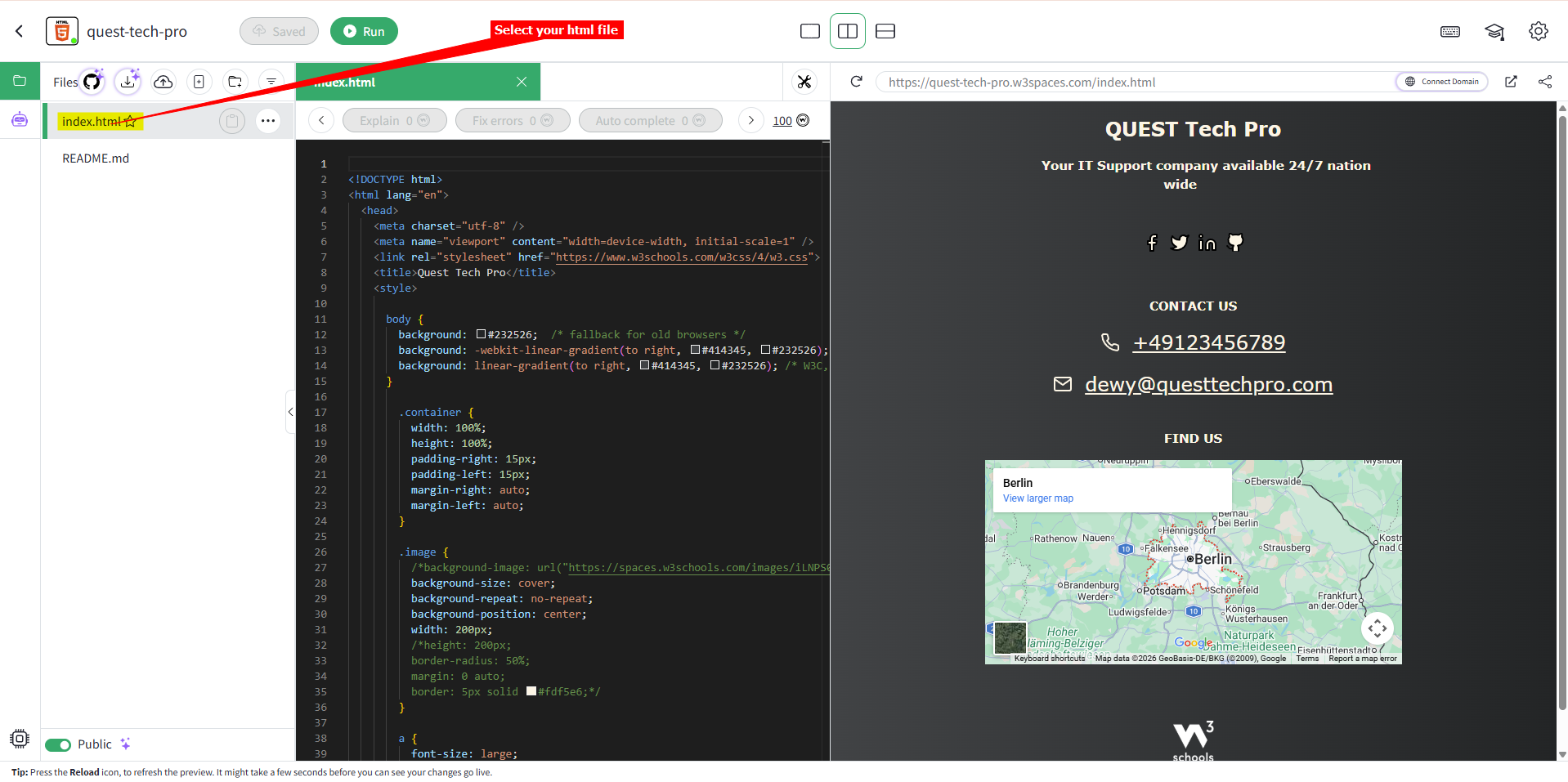Click the Facebook icon in preview
Viewport: 1568px width, 782px height.
click(x=1152, y=243)
